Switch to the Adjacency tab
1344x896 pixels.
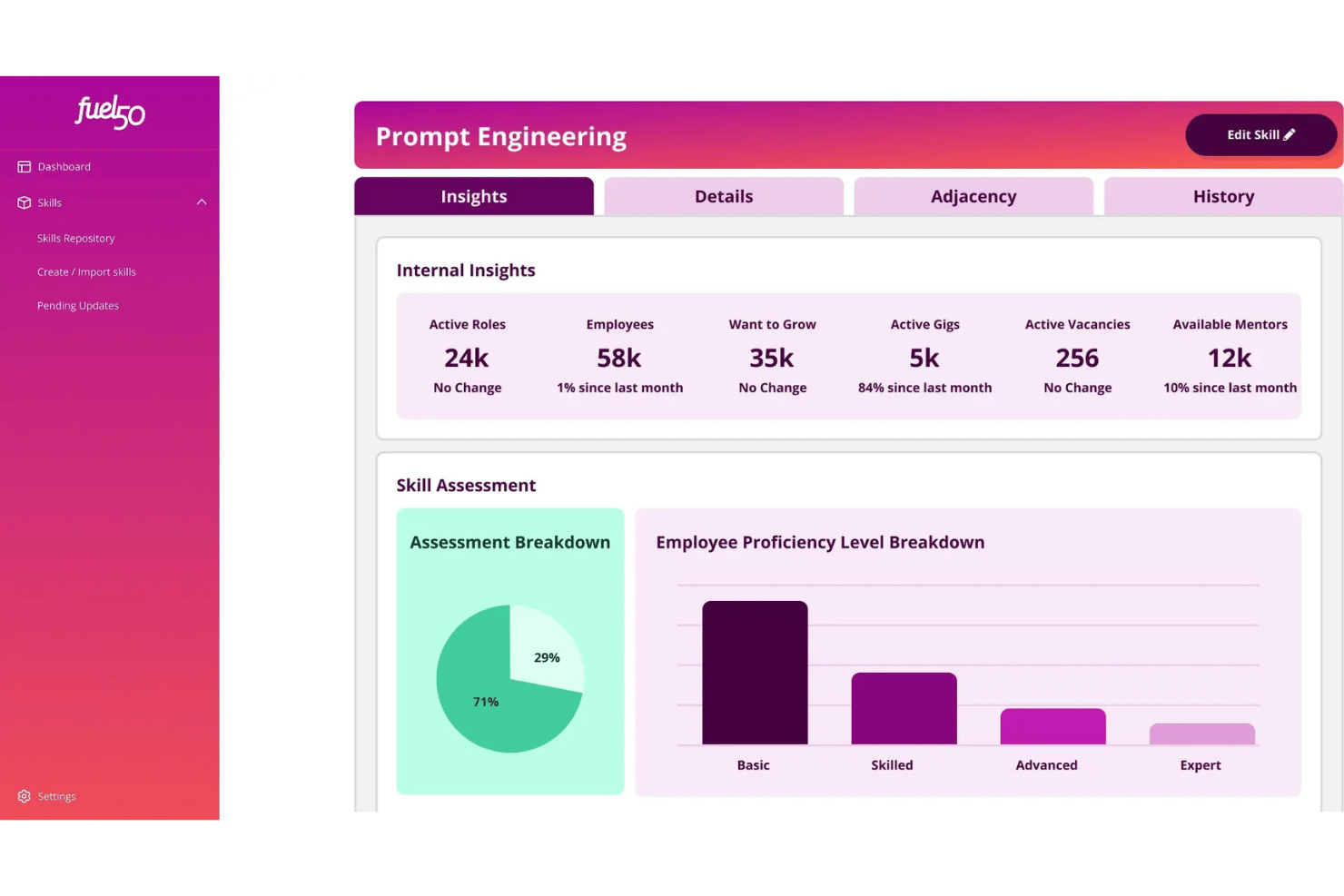[973, 196]
